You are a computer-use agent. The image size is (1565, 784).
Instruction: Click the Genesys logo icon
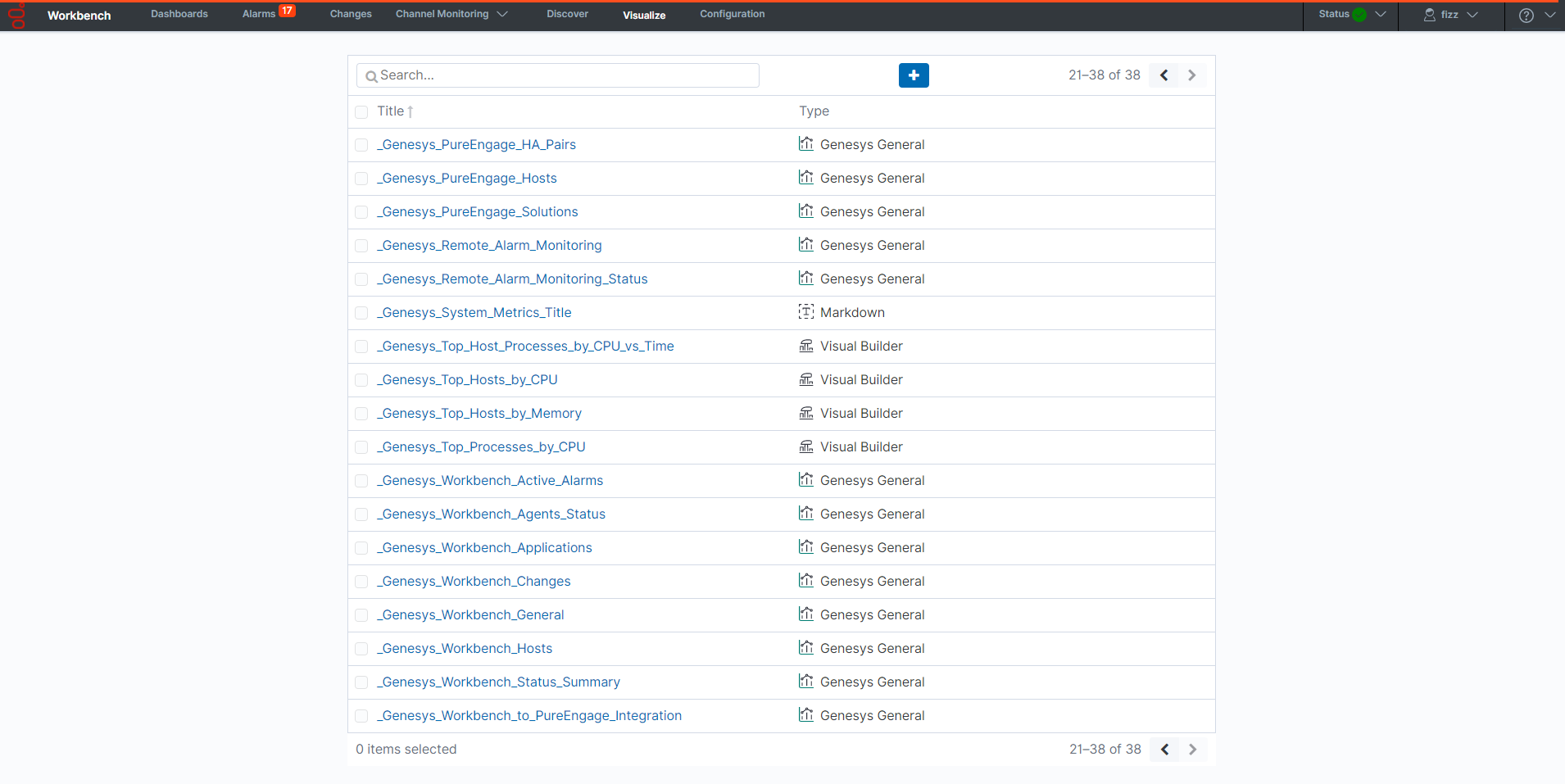coord(16,16)
